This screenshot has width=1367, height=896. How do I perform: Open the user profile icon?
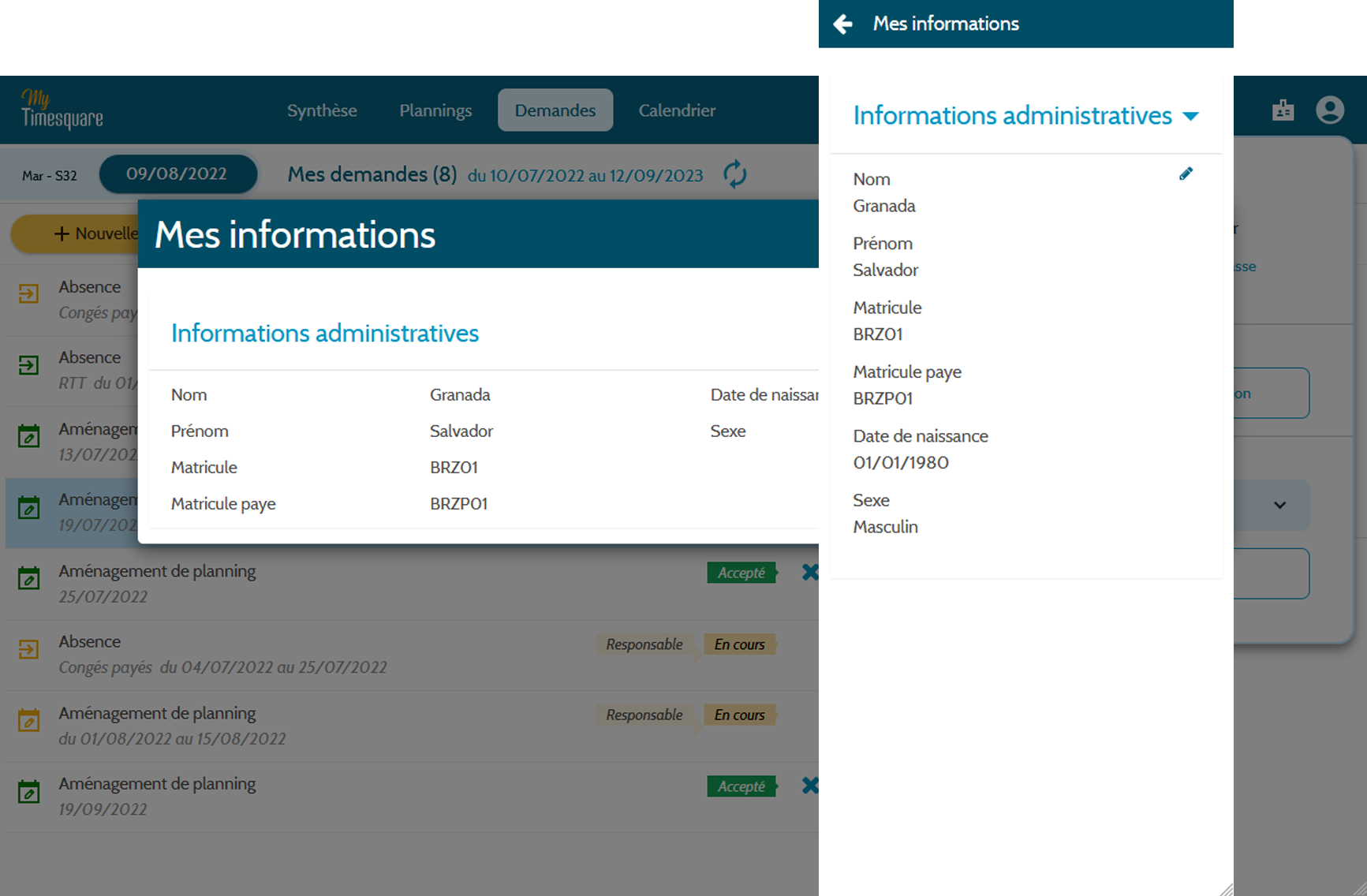tap(1330, 110)
